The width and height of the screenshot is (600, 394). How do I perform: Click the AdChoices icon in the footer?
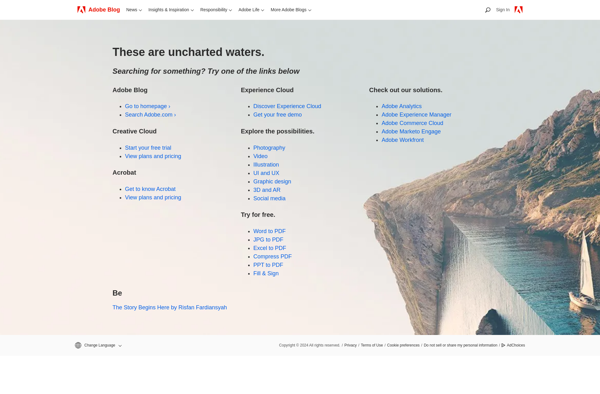click(x=503, y=345)
